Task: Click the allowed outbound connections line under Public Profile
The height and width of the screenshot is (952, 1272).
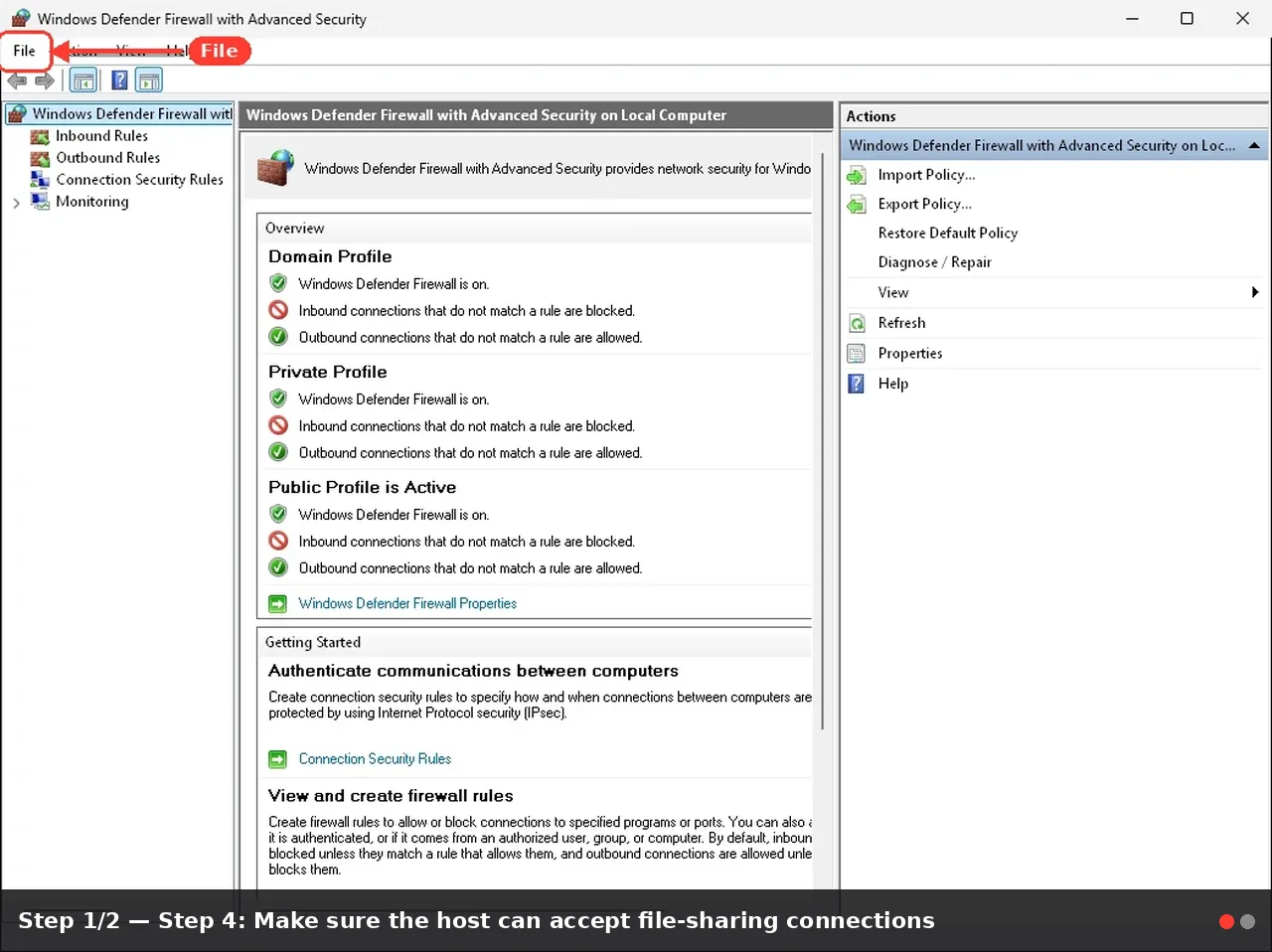Action: click(x=471, y=568)
